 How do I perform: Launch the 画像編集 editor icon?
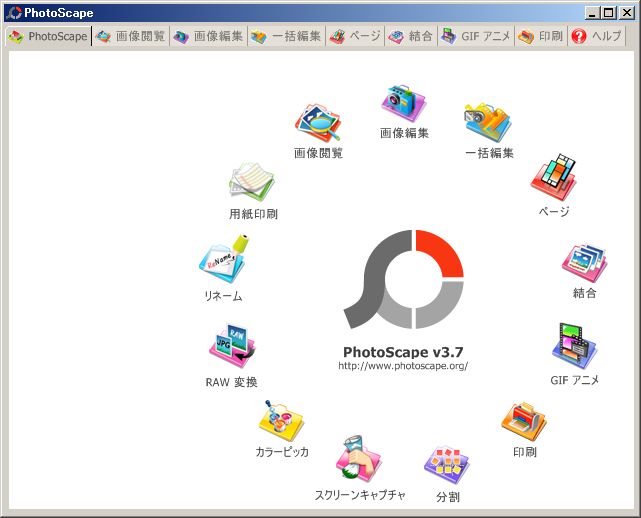404,103
